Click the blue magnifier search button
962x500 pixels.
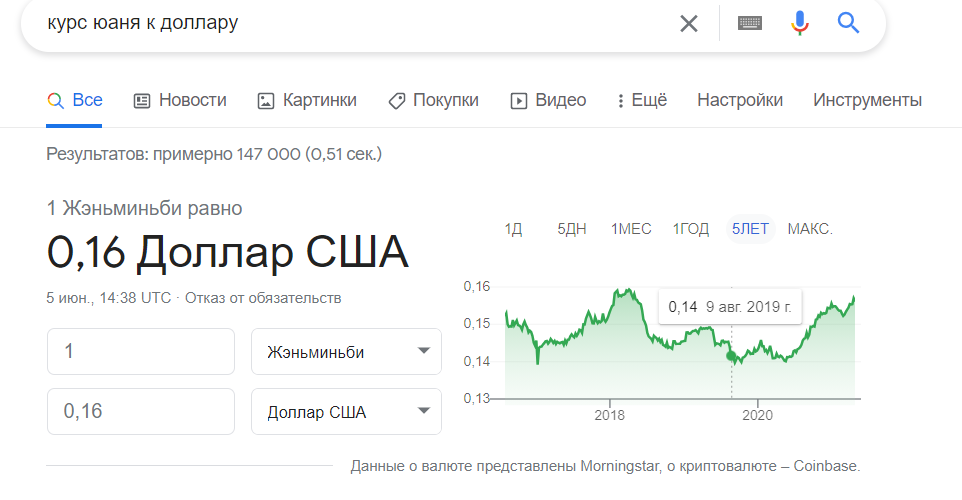pyautogui.click(x=849, y=23)
